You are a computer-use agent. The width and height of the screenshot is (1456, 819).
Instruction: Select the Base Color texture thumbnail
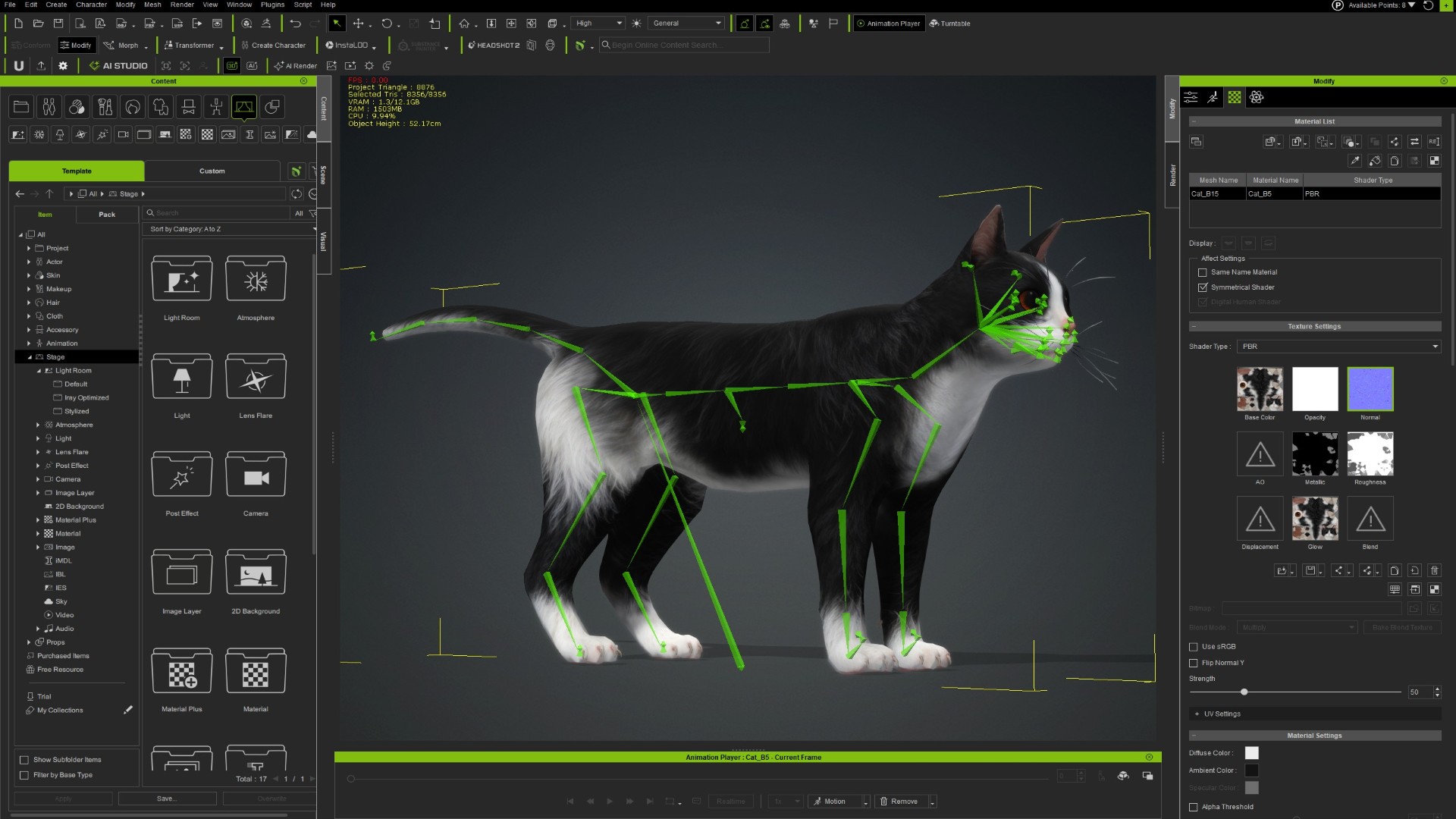pyautogui.click(x=1260, y=389)
